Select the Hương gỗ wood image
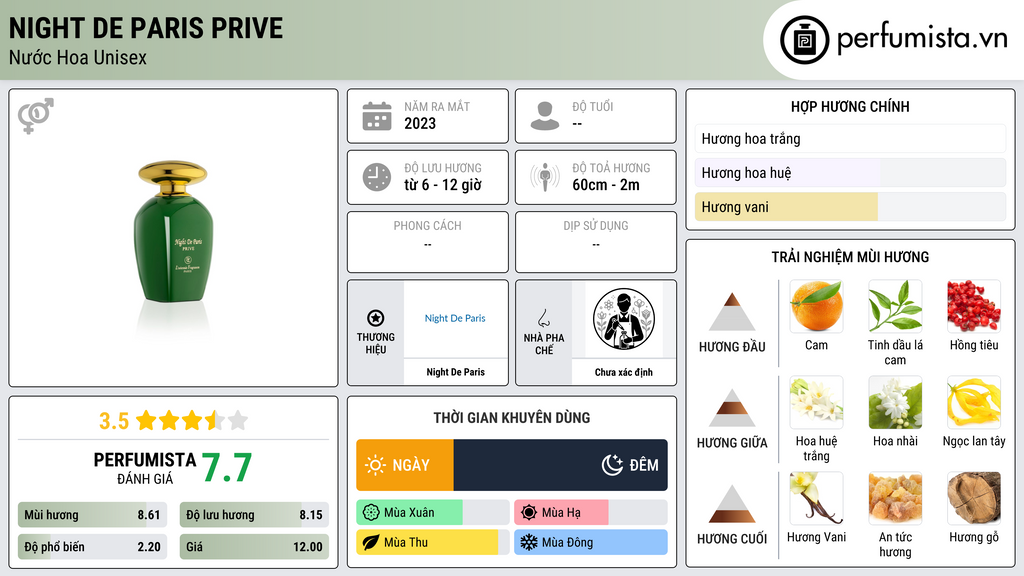This screenshot has height=576, width=1024. coord(974,498)
